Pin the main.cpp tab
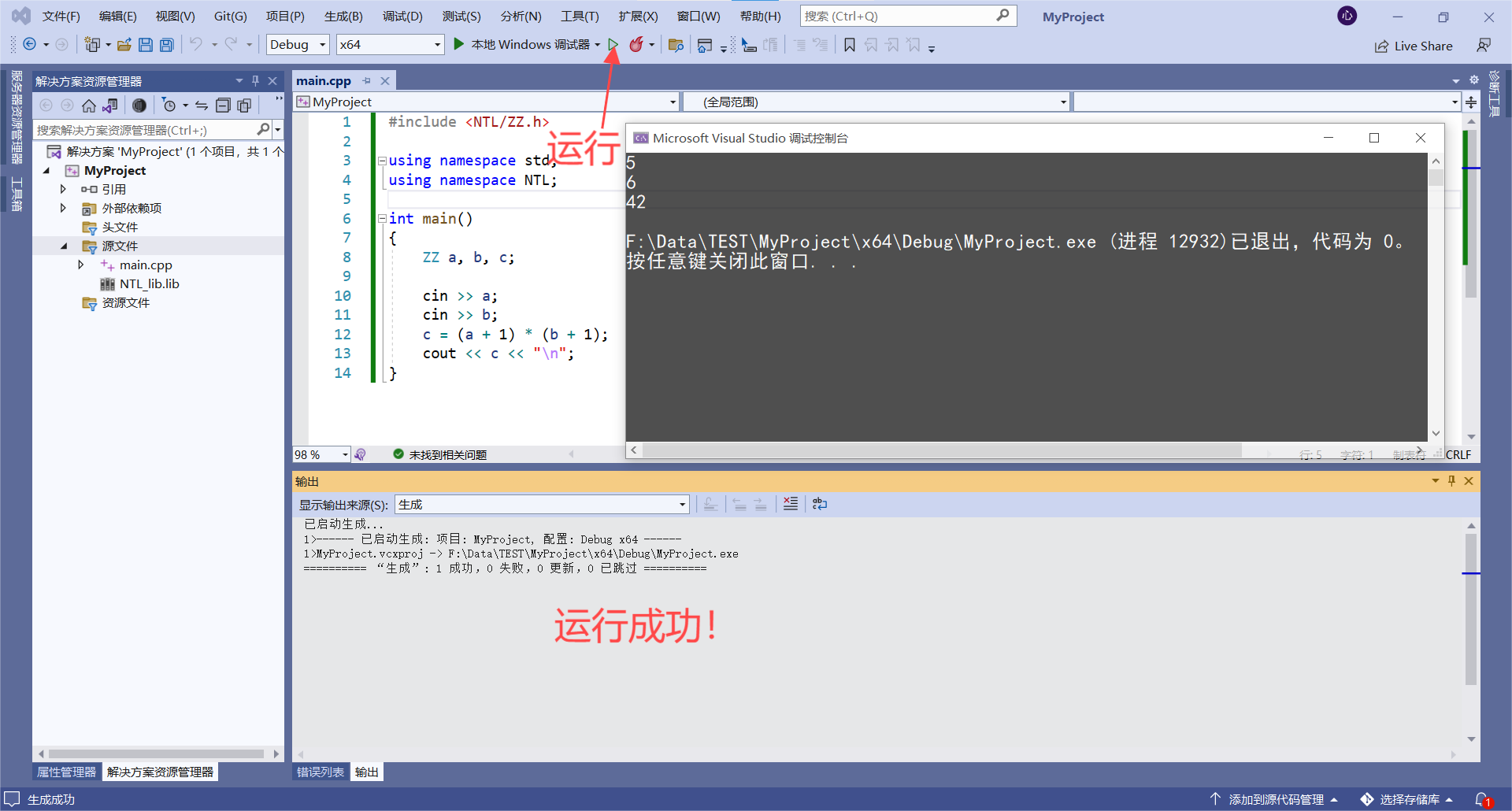 [366, 81]
